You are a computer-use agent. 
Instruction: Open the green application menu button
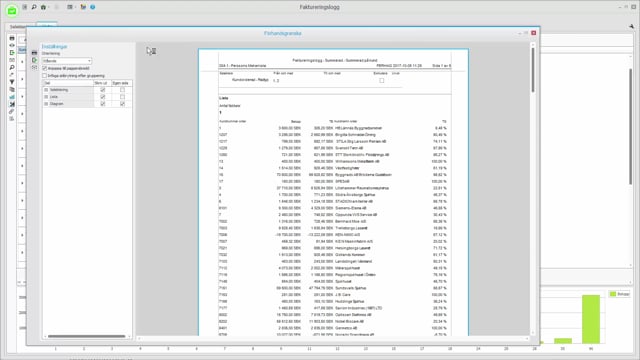click(12, 11)
